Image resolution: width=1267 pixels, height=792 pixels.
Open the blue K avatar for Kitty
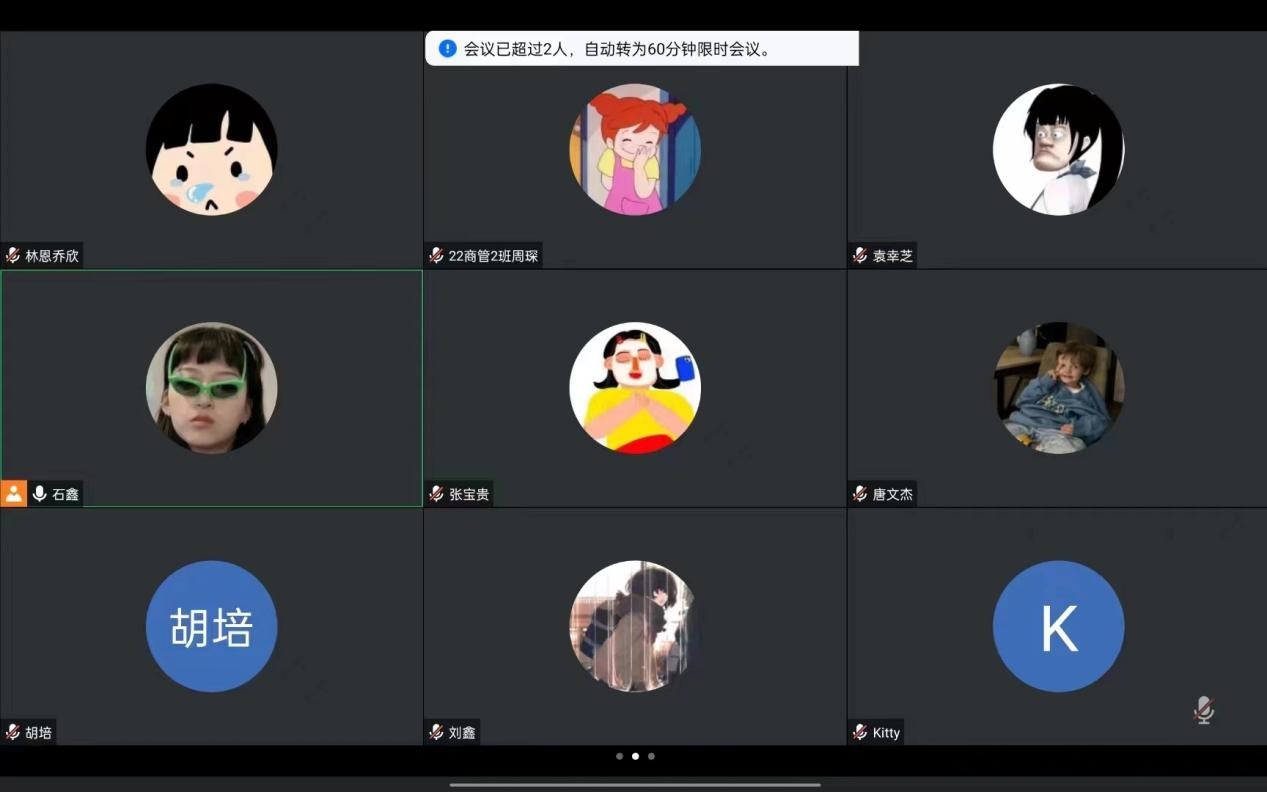(x=1058, y=626)
